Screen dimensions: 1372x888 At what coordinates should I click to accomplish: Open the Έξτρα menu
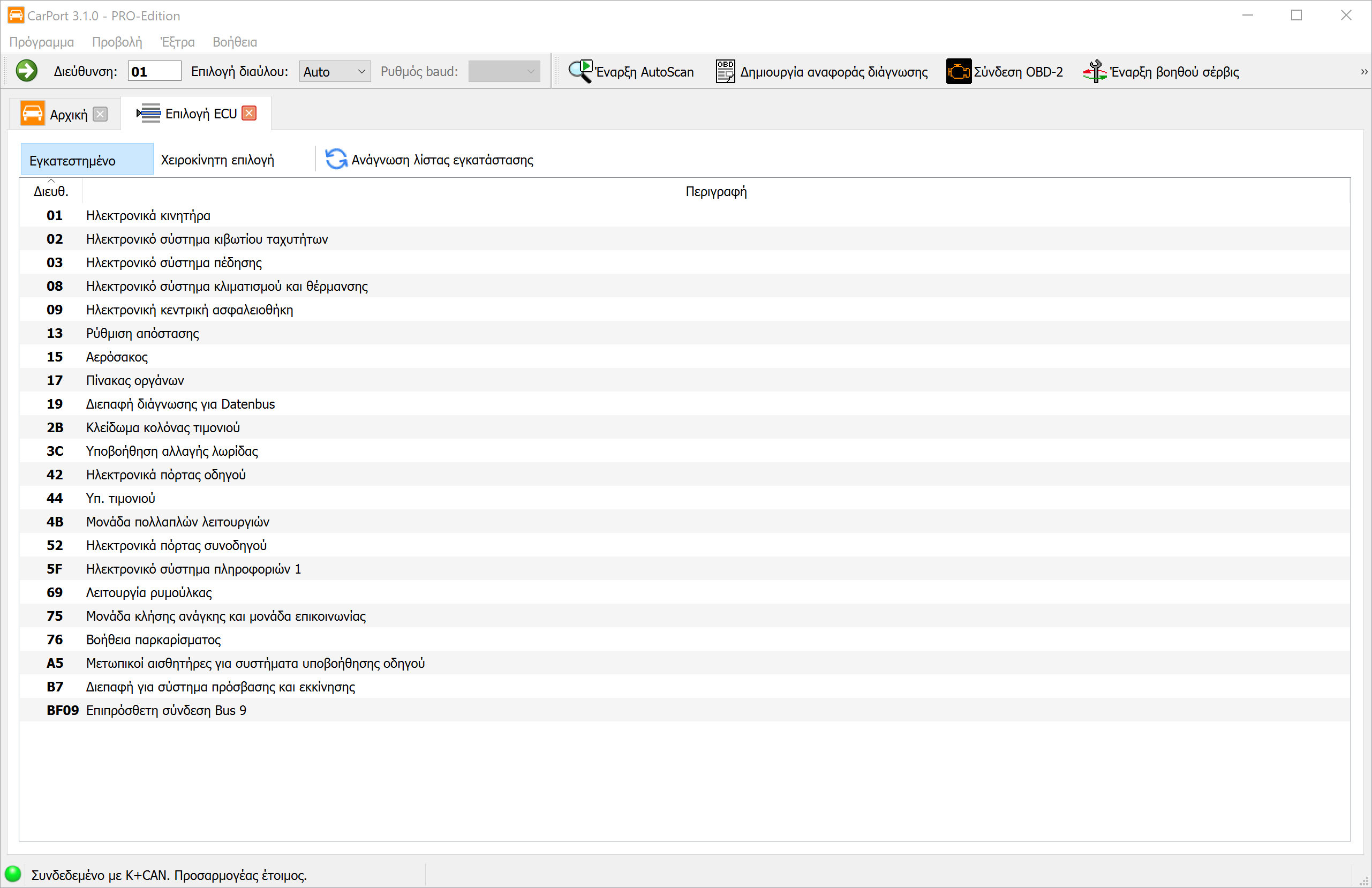(x=178, y=42)
